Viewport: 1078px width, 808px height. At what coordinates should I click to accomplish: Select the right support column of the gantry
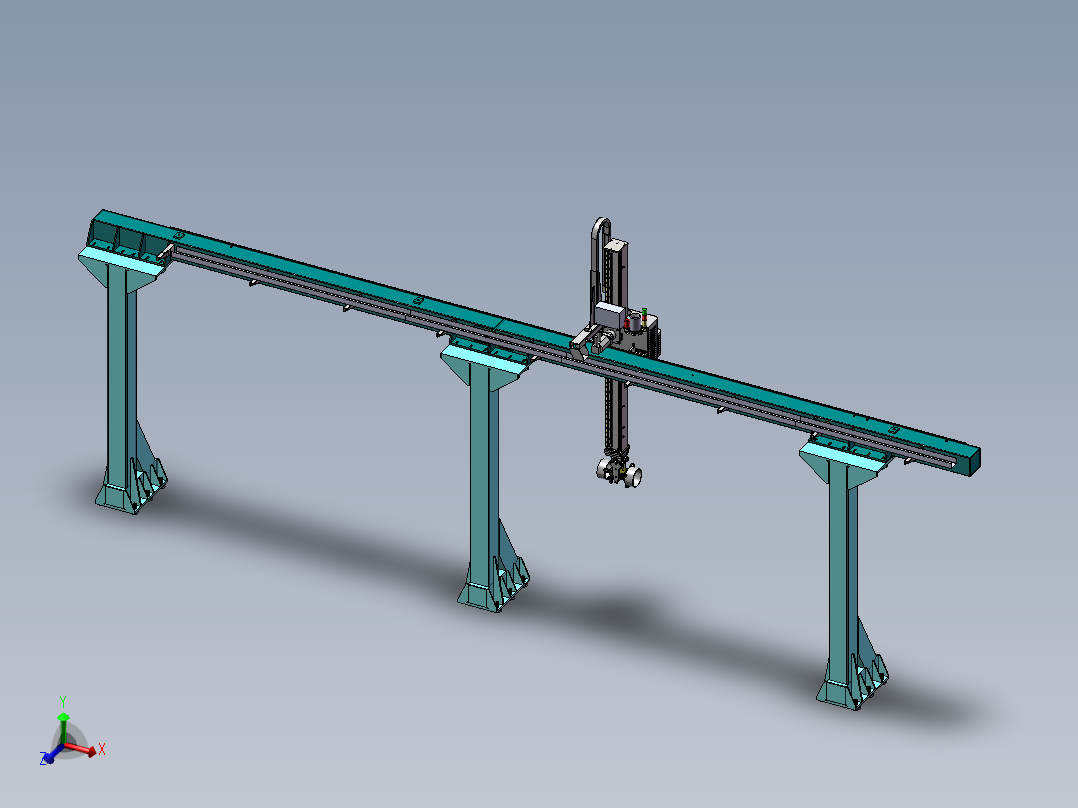[x=843, y=571]
